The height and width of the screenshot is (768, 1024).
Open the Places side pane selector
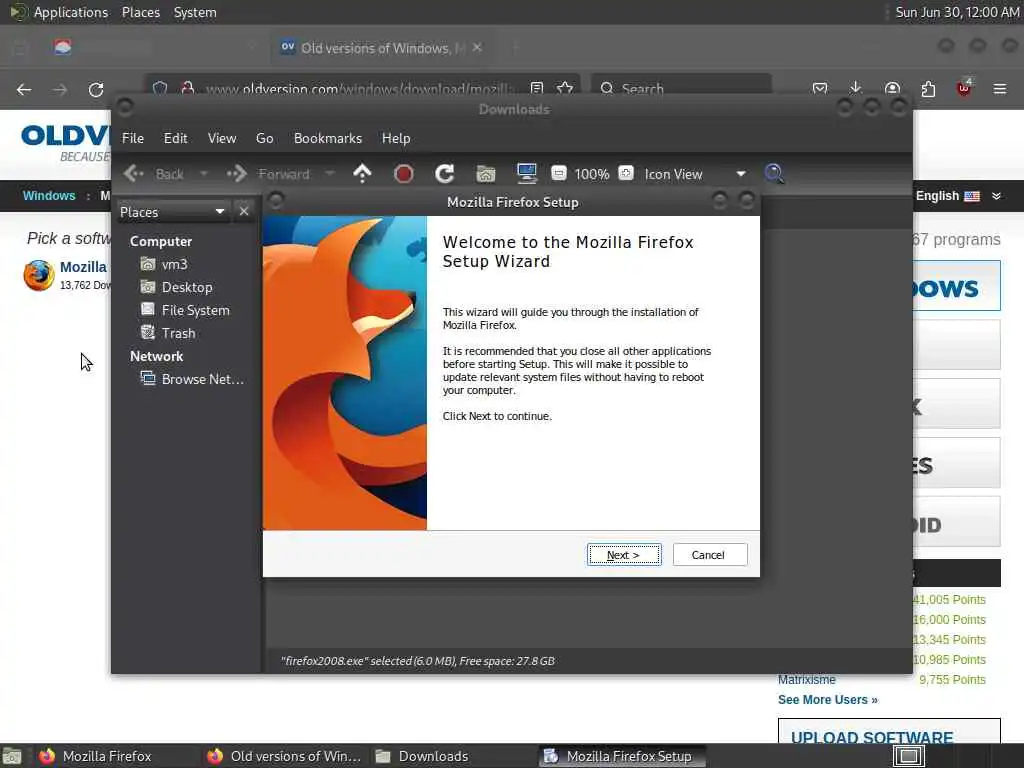pos(173,212)
